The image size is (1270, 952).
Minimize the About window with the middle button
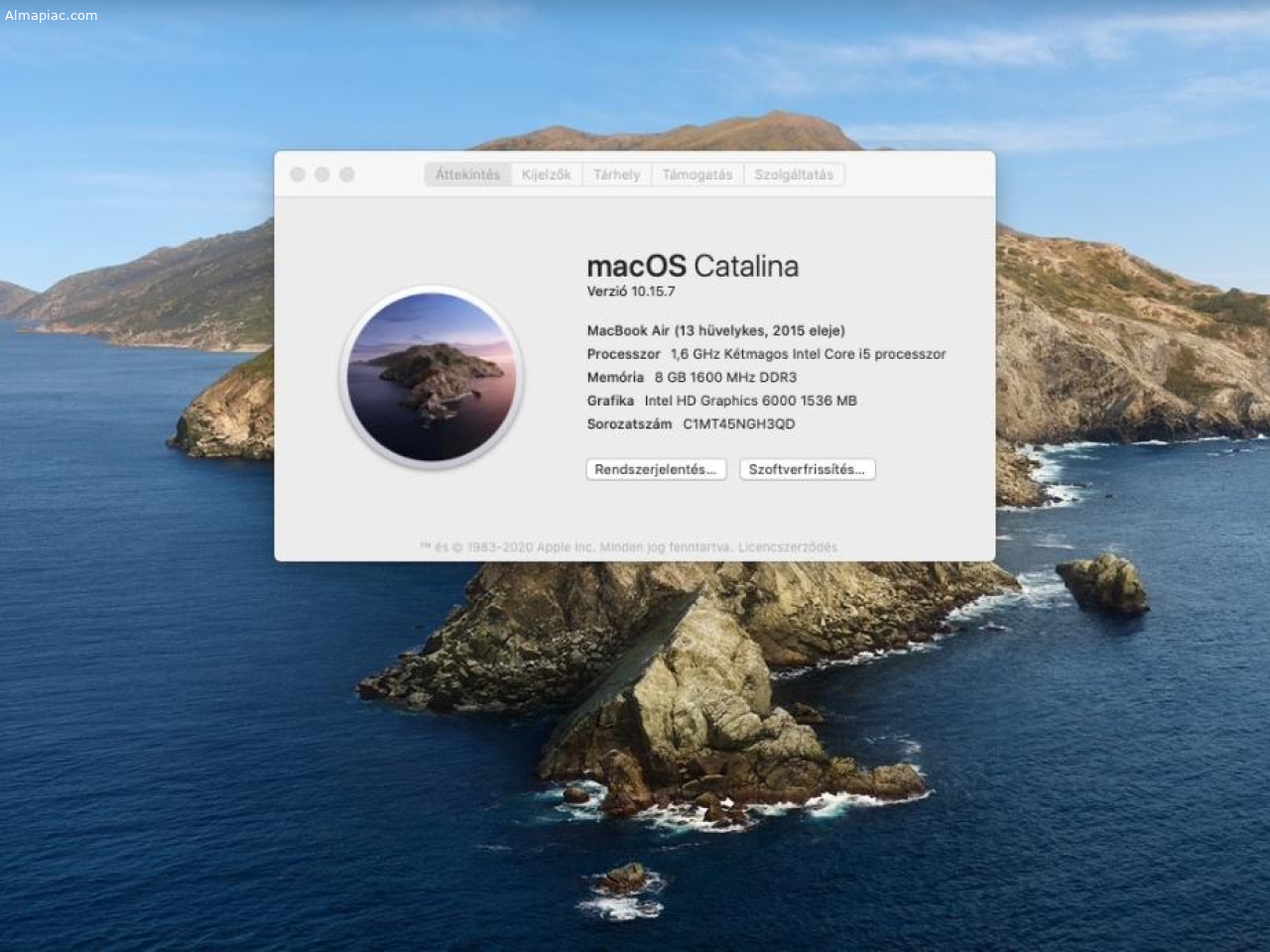(x=322, y=175)
